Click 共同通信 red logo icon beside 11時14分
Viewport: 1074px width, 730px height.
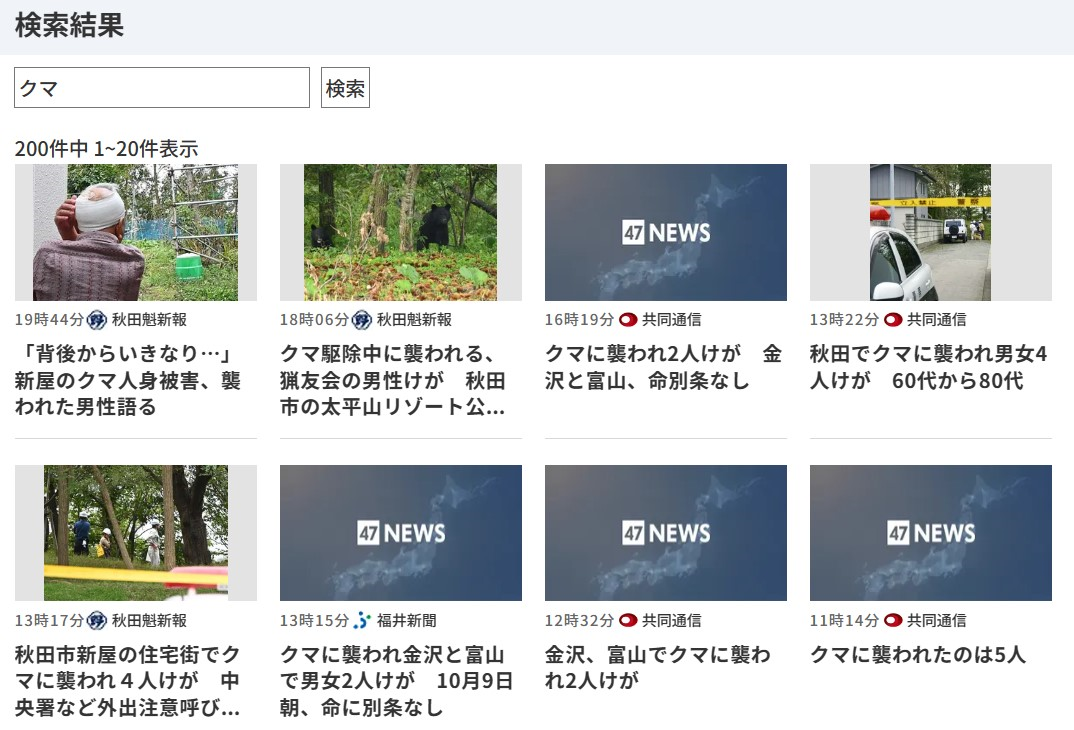pos(893,620)
